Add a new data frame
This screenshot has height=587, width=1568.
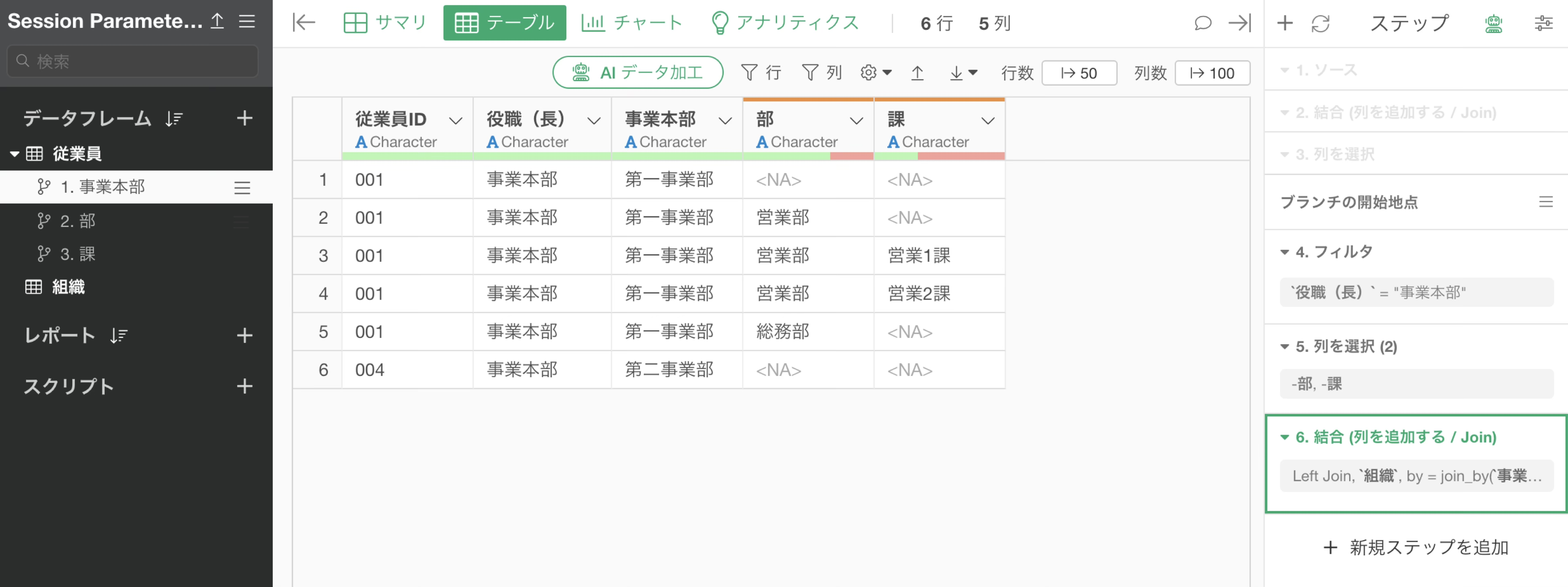click(x=244, y=118)
